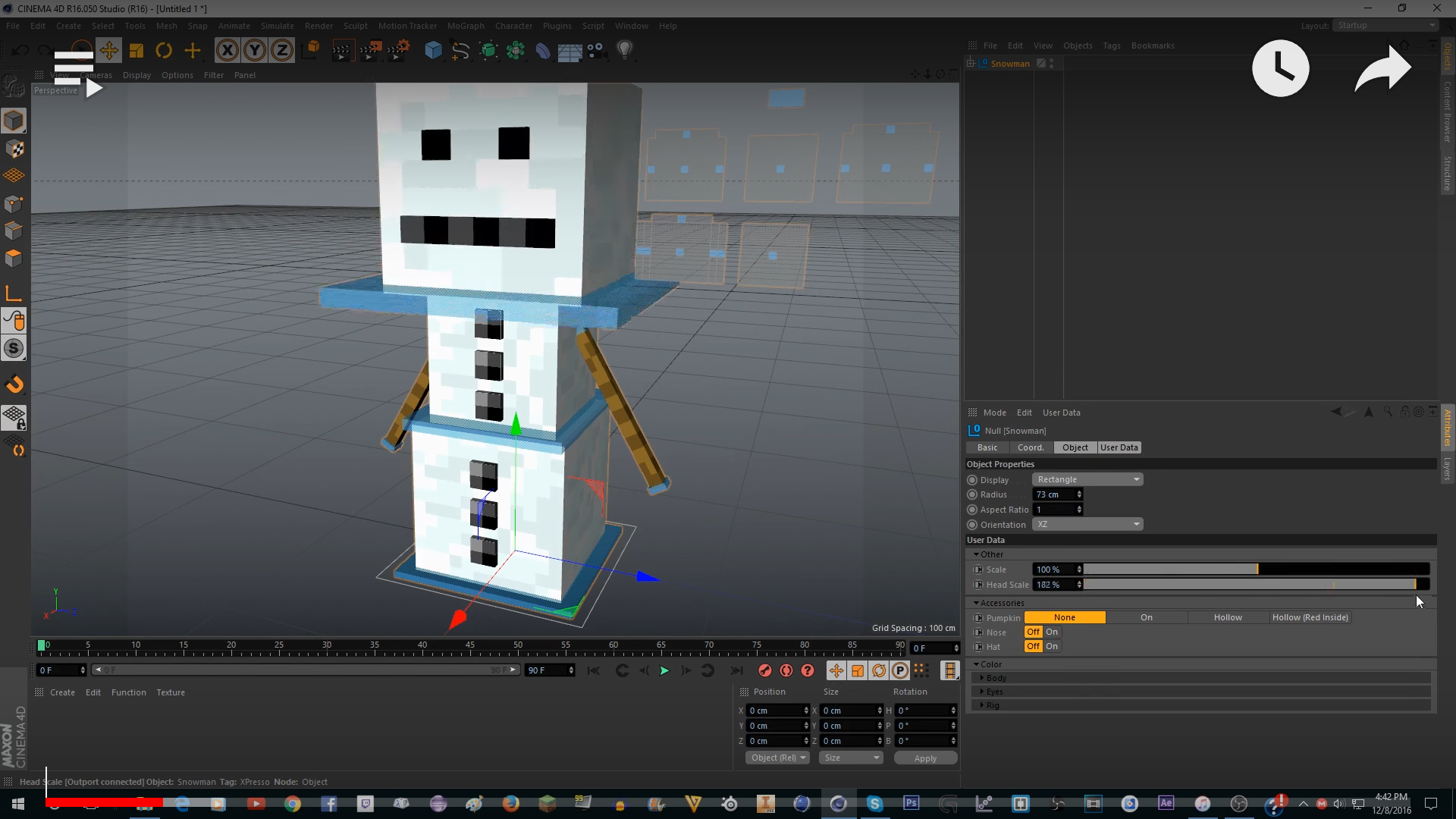Switch to Edges mode
The width and height of the screenshot is (1456, 819).
(x=14, y=231)
